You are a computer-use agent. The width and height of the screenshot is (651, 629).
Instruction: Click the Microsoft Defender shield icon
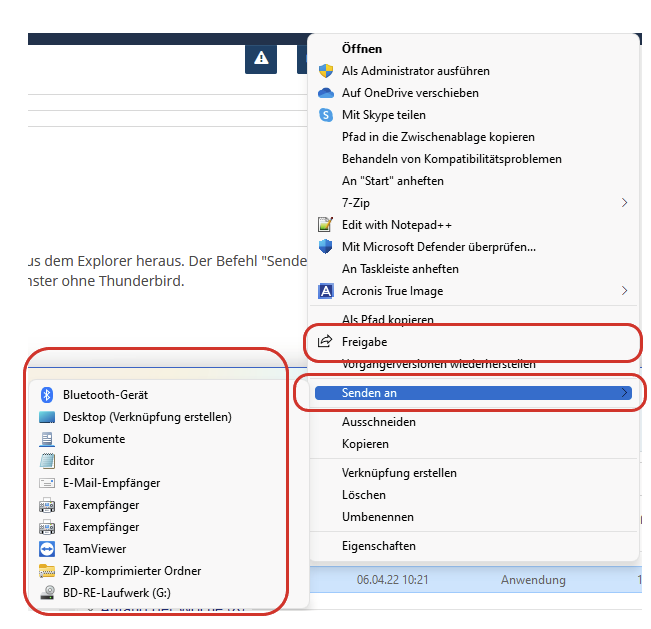tap(325, 247)
